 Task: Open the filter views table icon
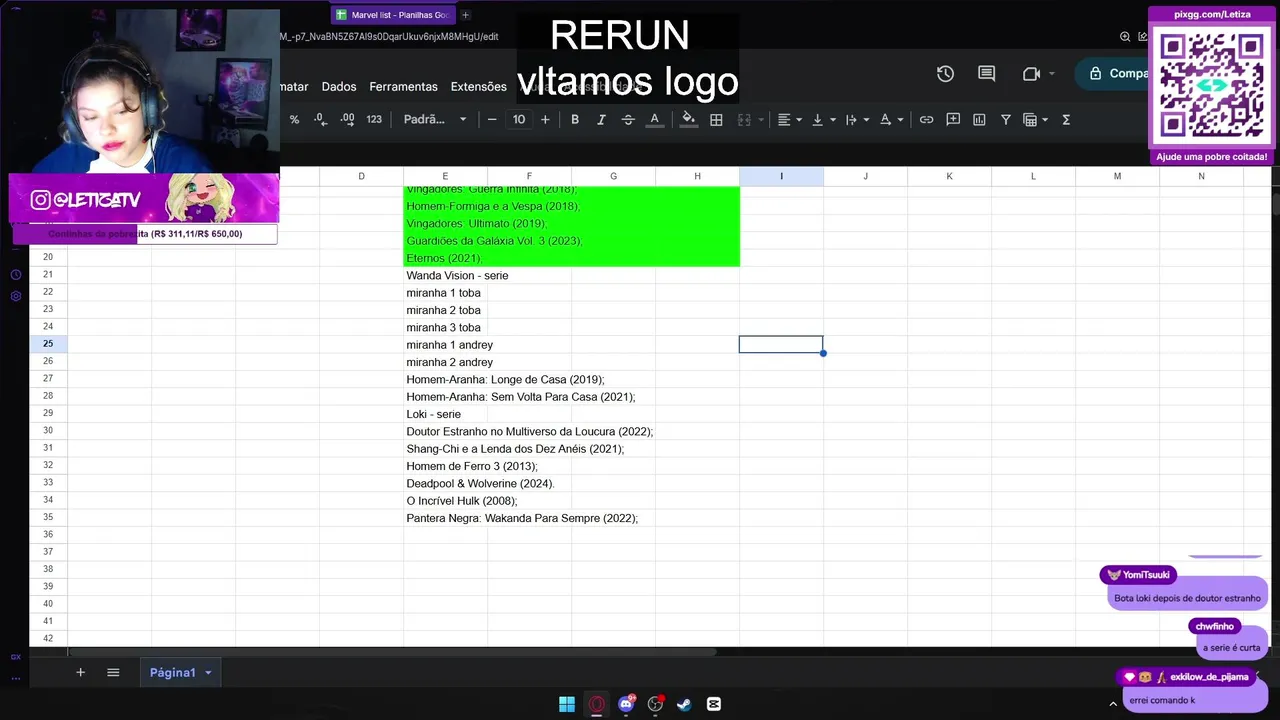1035,119
